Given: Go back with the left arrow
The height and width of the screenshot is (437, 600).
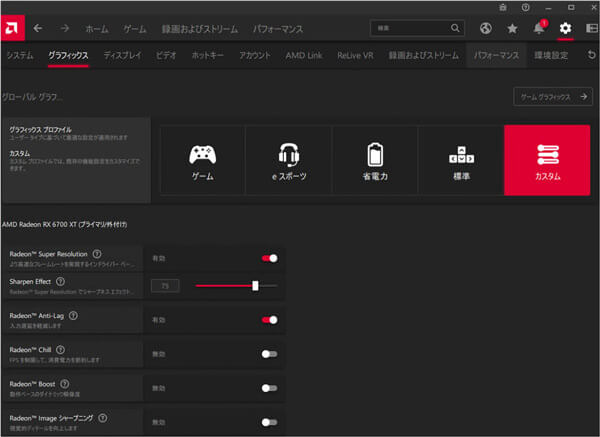Looking at the screenshot, I should [38, 28].
